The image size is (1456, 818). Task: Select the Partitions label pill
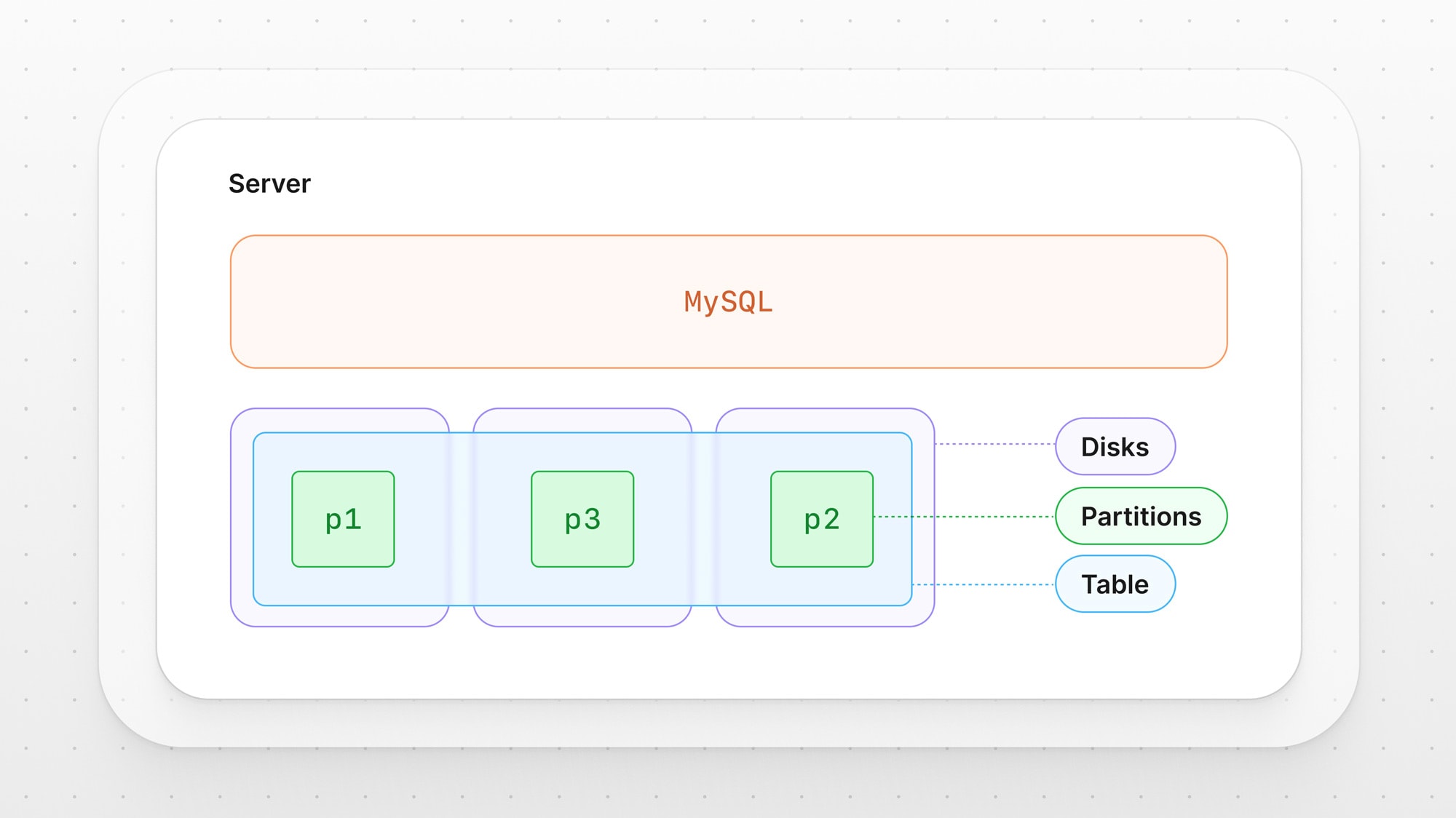(x=1141, y=516)
